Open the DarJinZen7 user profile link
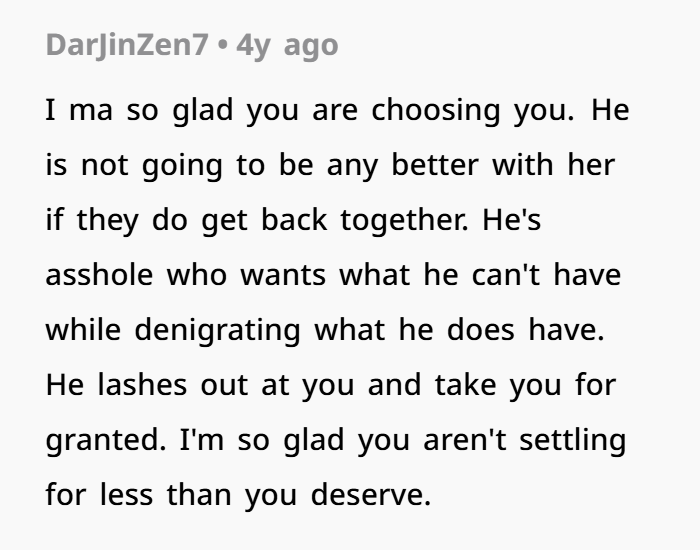The image size is (700, 550). pyautogui.click(x=126, y=45)
